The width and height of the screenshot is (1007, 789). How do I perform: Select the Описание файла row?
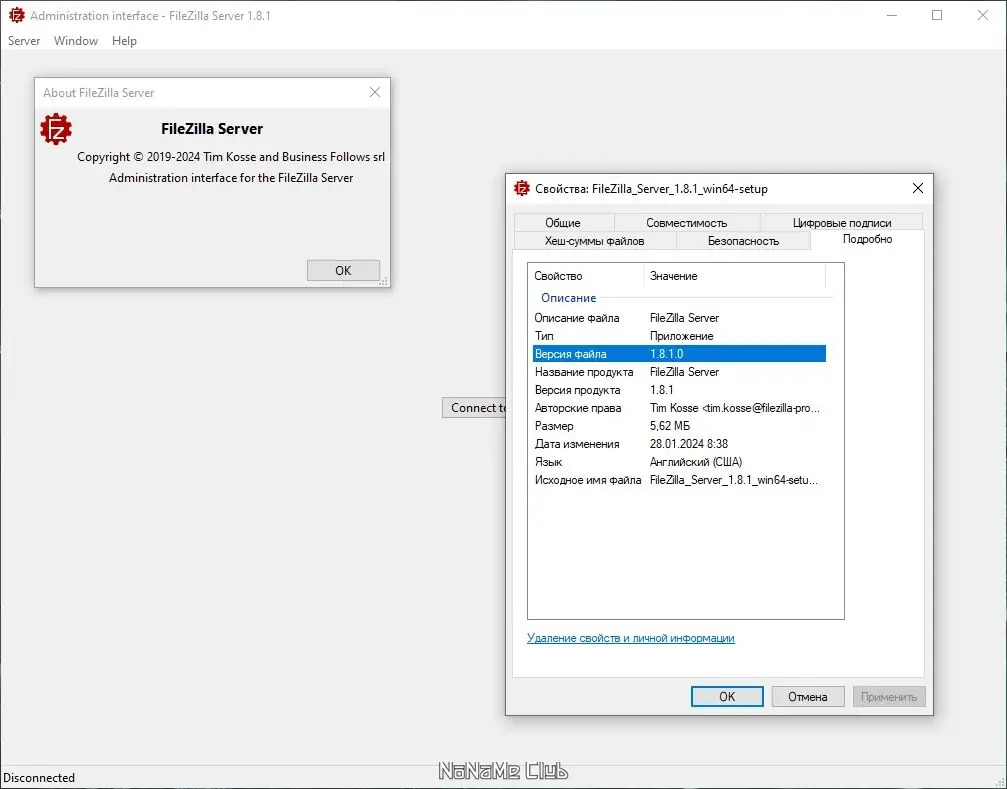pyautogui.click(x=679, y=318)
